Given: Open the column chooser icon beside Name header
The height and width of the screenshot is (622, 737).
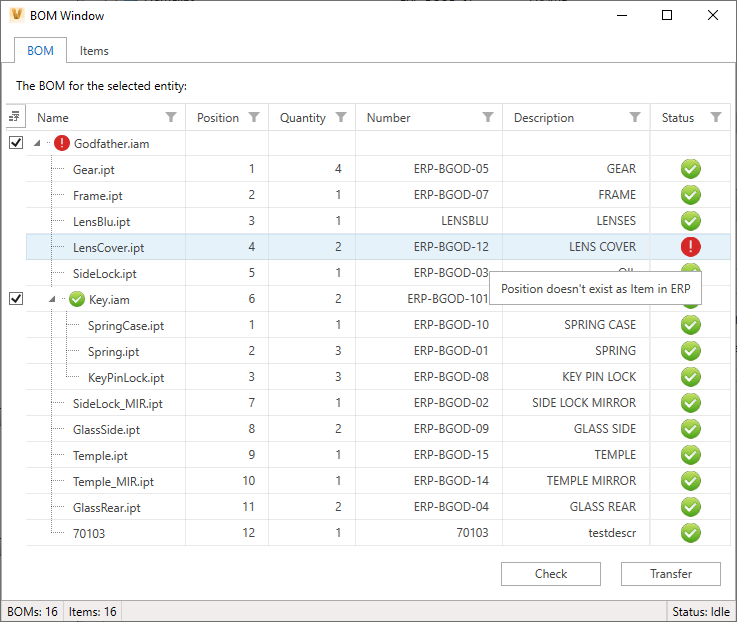Looking at the screenshot, I should coord(15,116).
